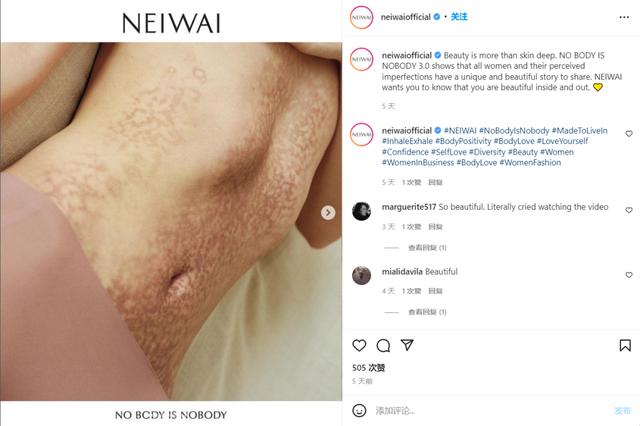Open the #NoBodyIsNobody hashtag

[x=514, y=131]
